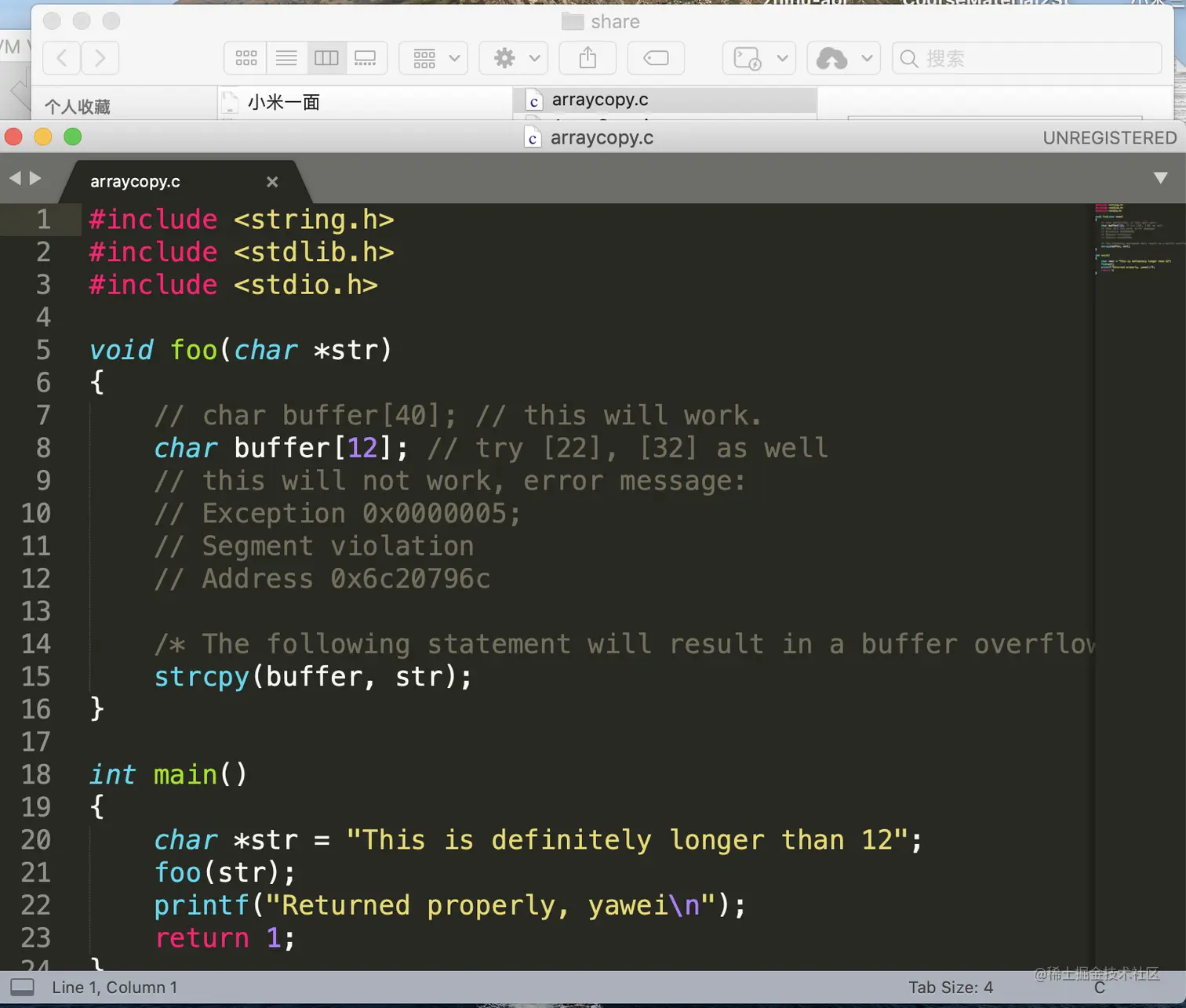Click the strcpy function call on line 15
This screenshot has width=1186, height=1008.
pyautogui.click(x=313, y=676)
